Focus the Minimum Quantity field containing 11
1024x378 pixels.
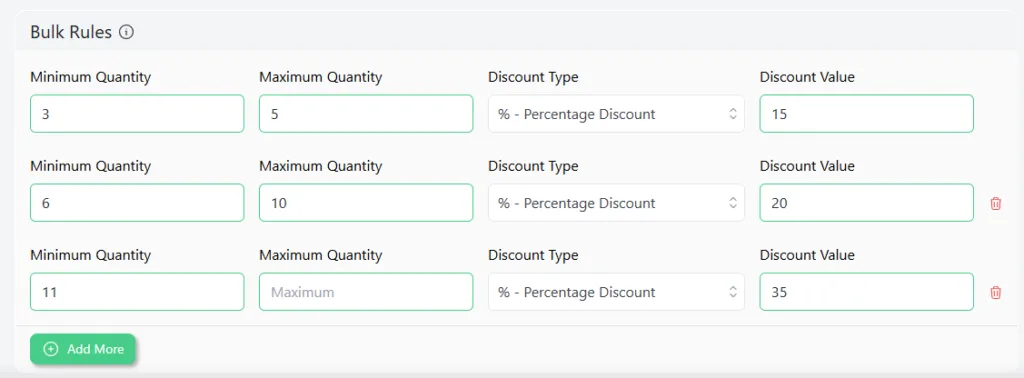pyautogui.click(x=137, y=291)
